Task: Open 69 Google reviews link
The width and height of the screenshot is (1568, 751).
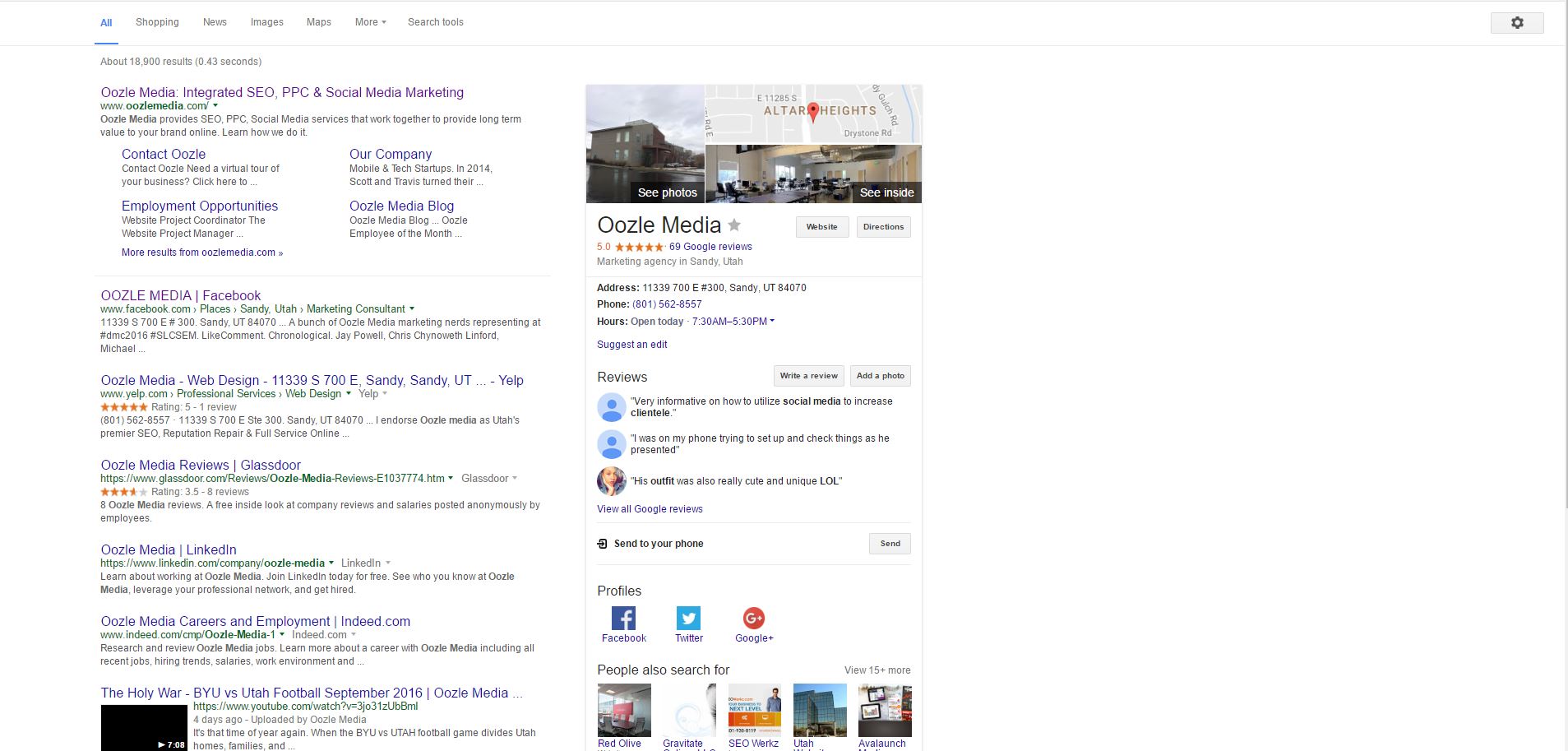Action: point(710,247)
